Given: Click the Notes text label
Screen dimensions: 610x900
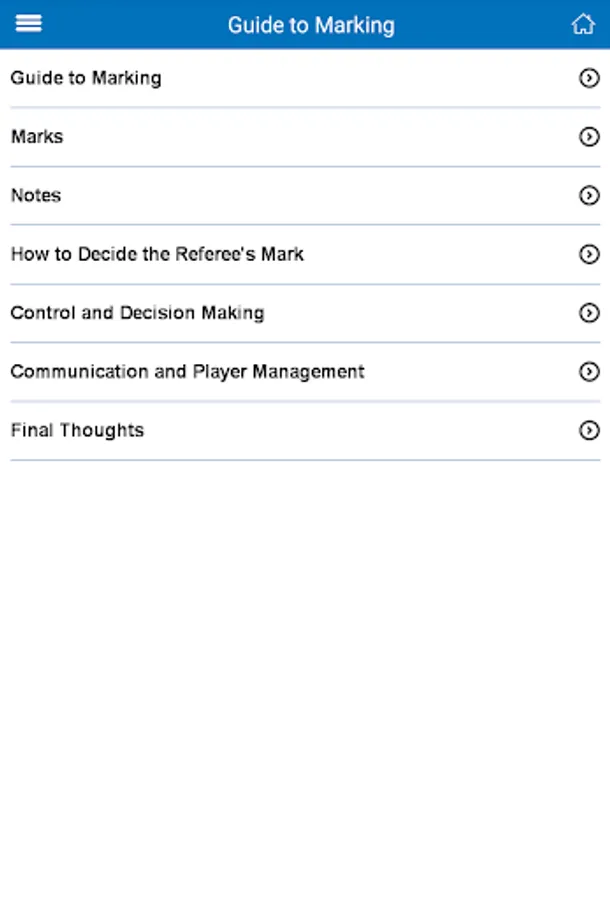Looking at the screenshot, I should pos(36,196).
